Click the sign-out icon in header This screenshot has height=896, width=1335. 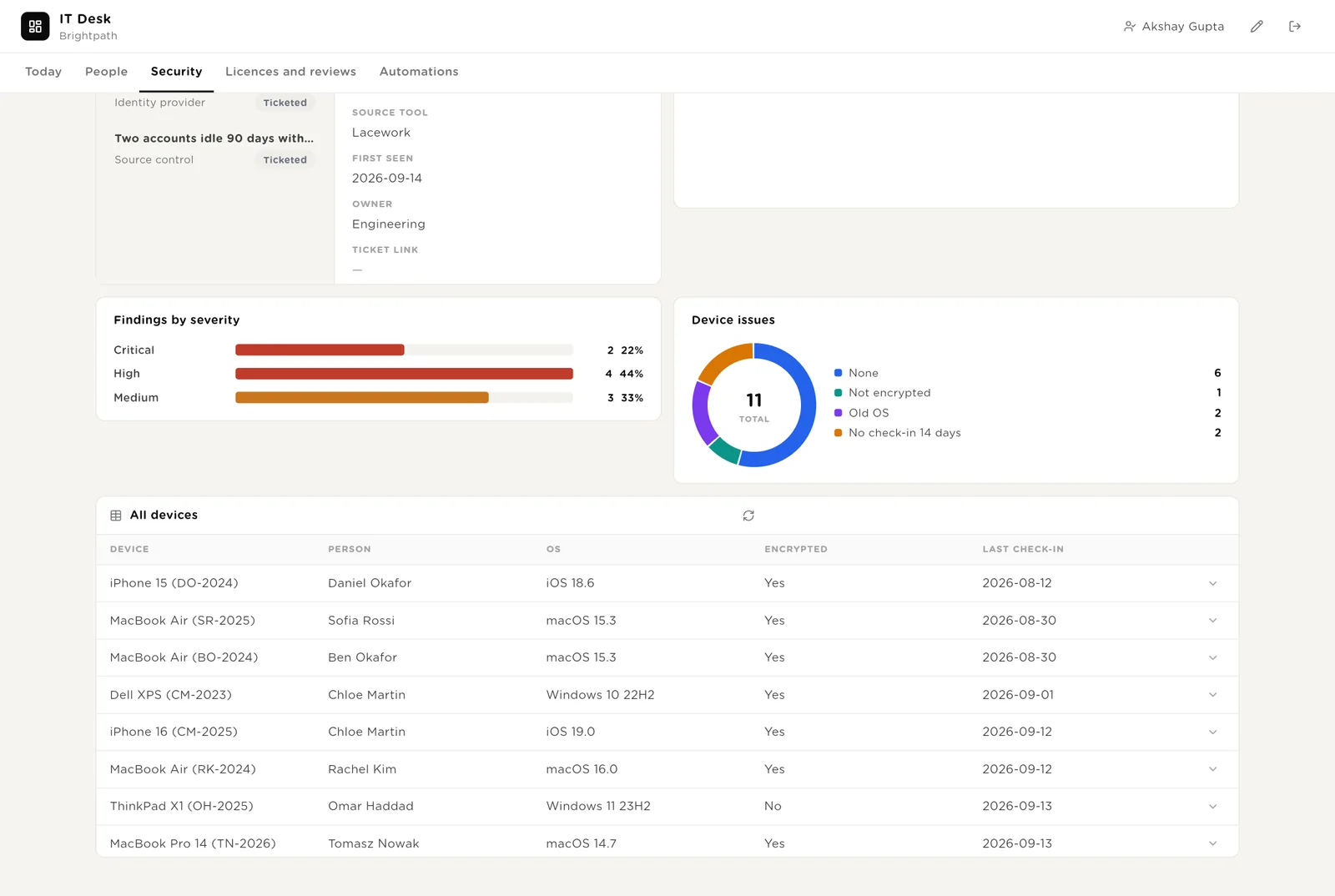(1295, 27)
